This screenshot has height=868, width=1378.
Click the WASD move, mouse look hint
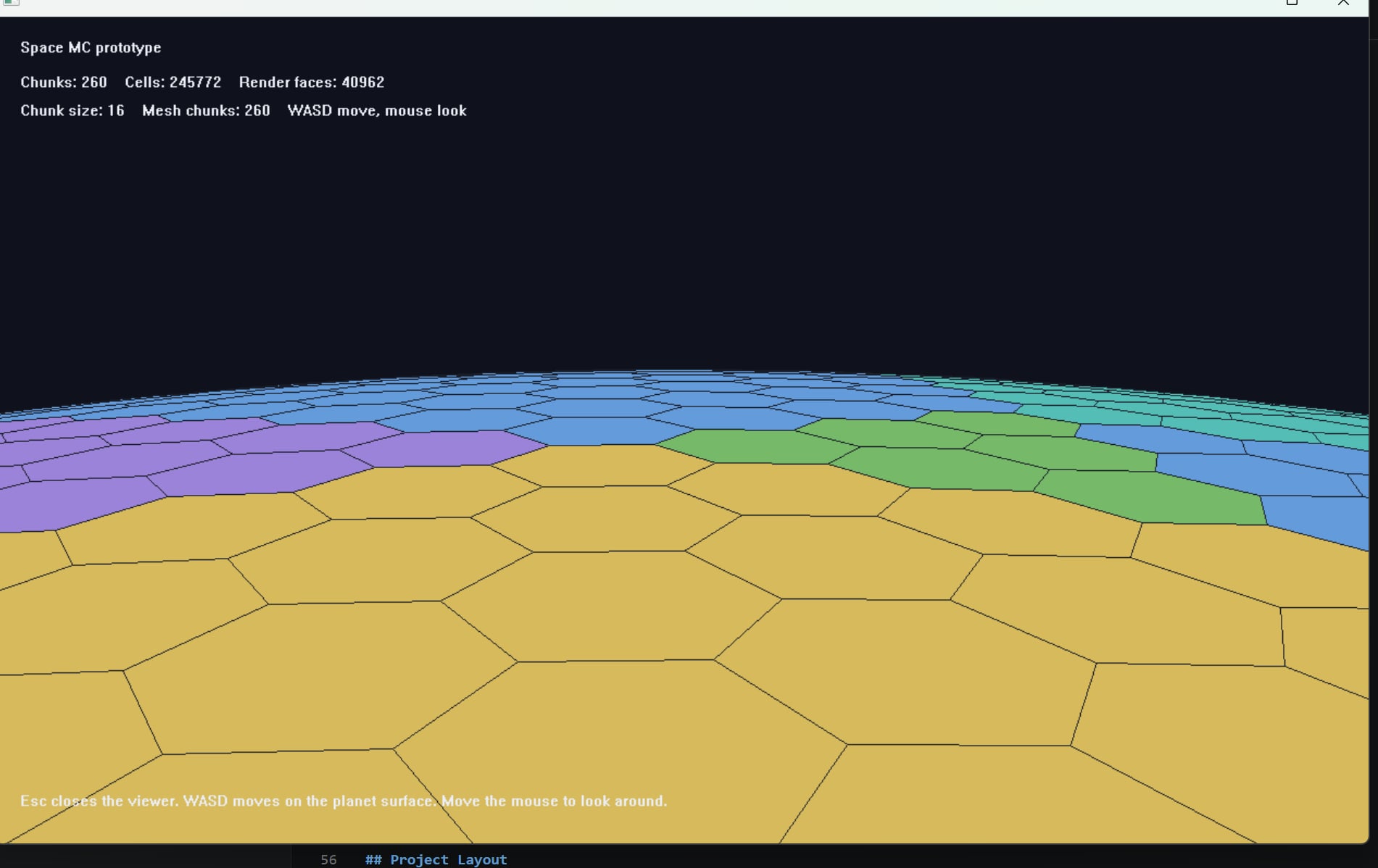(377, 110)
